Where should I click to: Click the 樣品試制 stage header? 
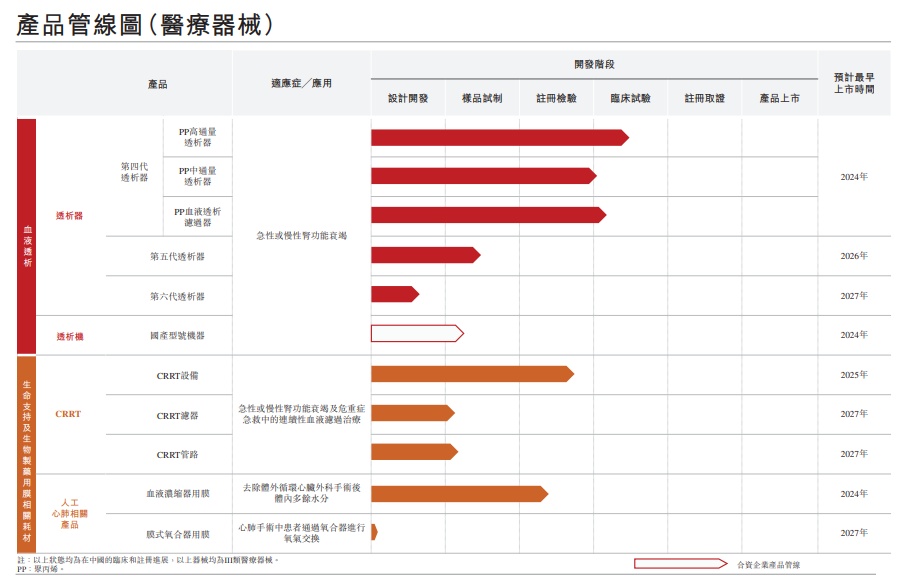tap(482, 98)
